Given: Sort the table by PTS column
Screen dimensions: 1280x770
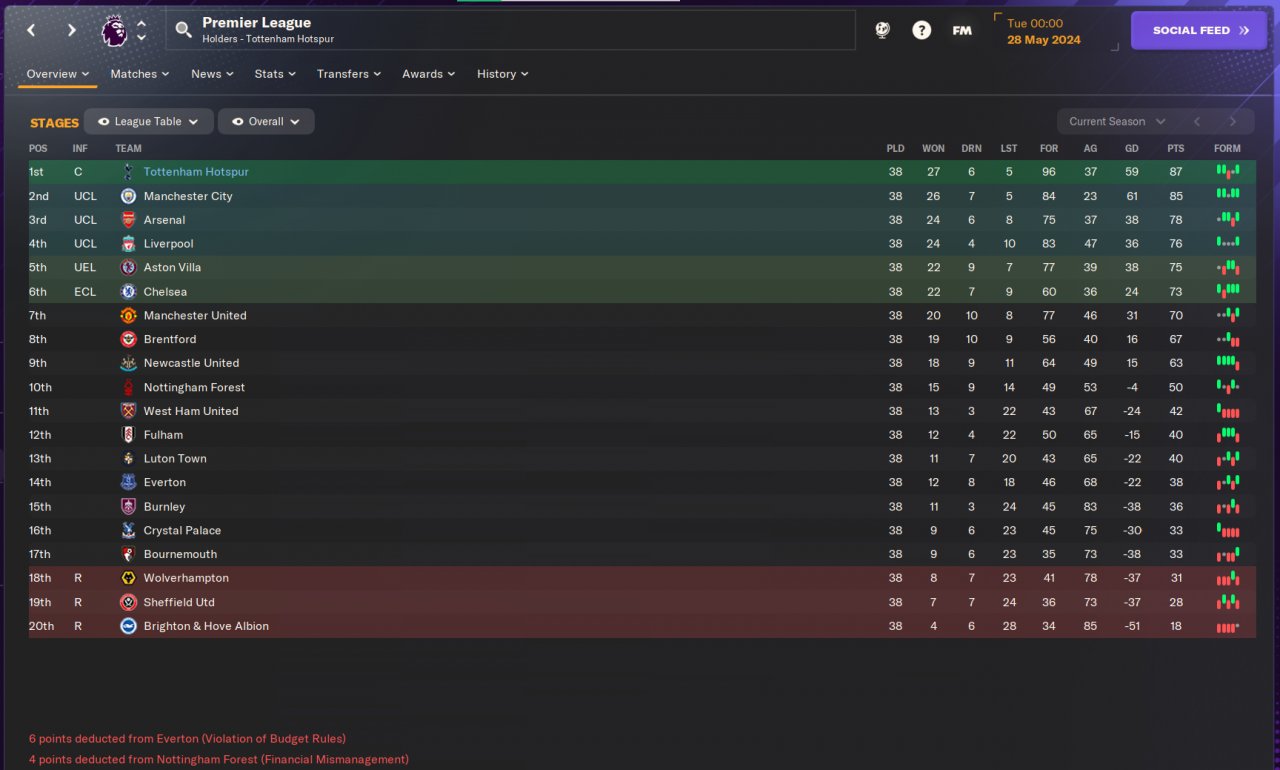Looking at the screenshot, I should (x=1175, y=149).
